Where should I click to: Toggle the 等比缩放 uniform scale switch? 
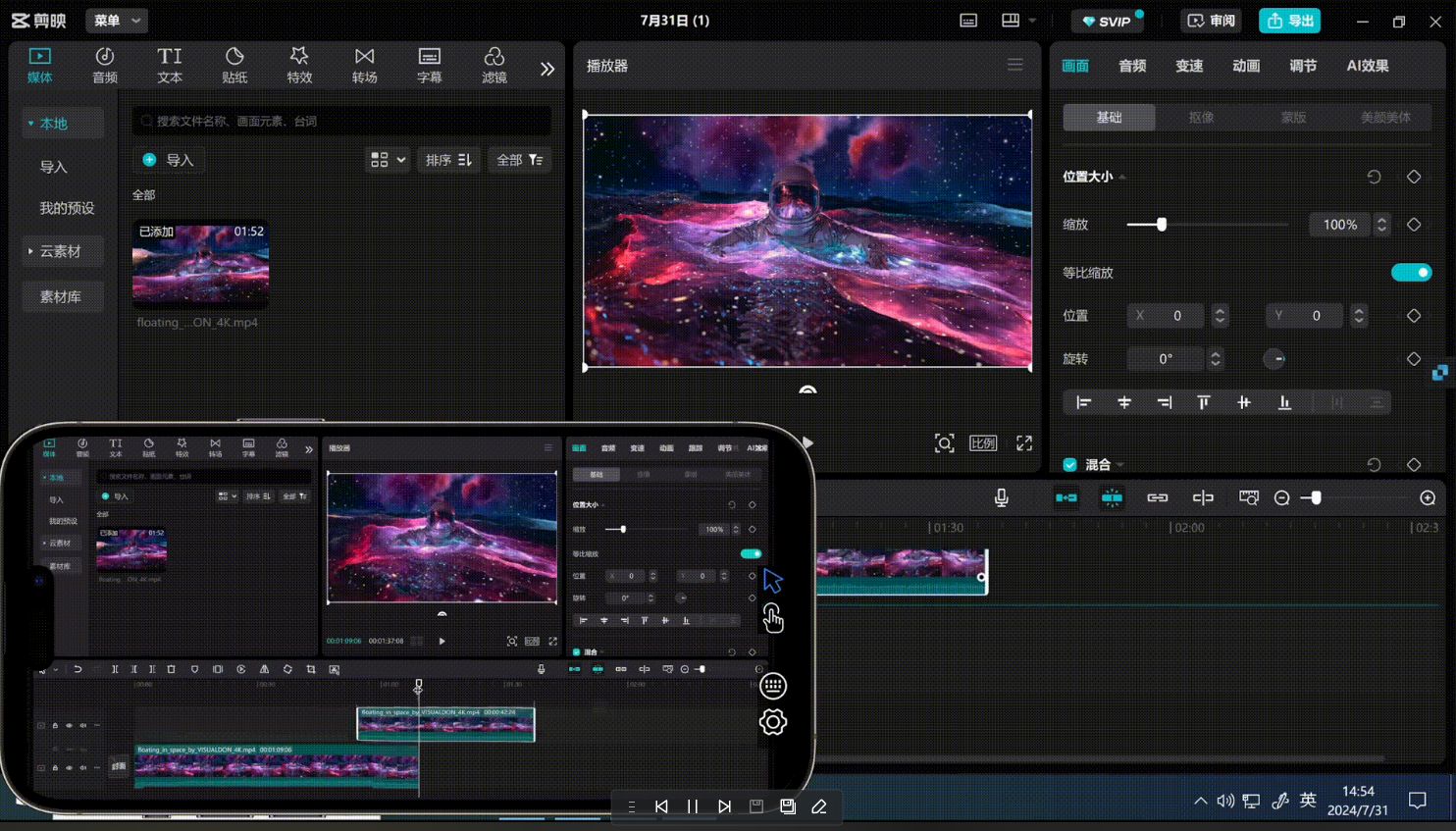pyautogui.click(x=1411, y=273)
